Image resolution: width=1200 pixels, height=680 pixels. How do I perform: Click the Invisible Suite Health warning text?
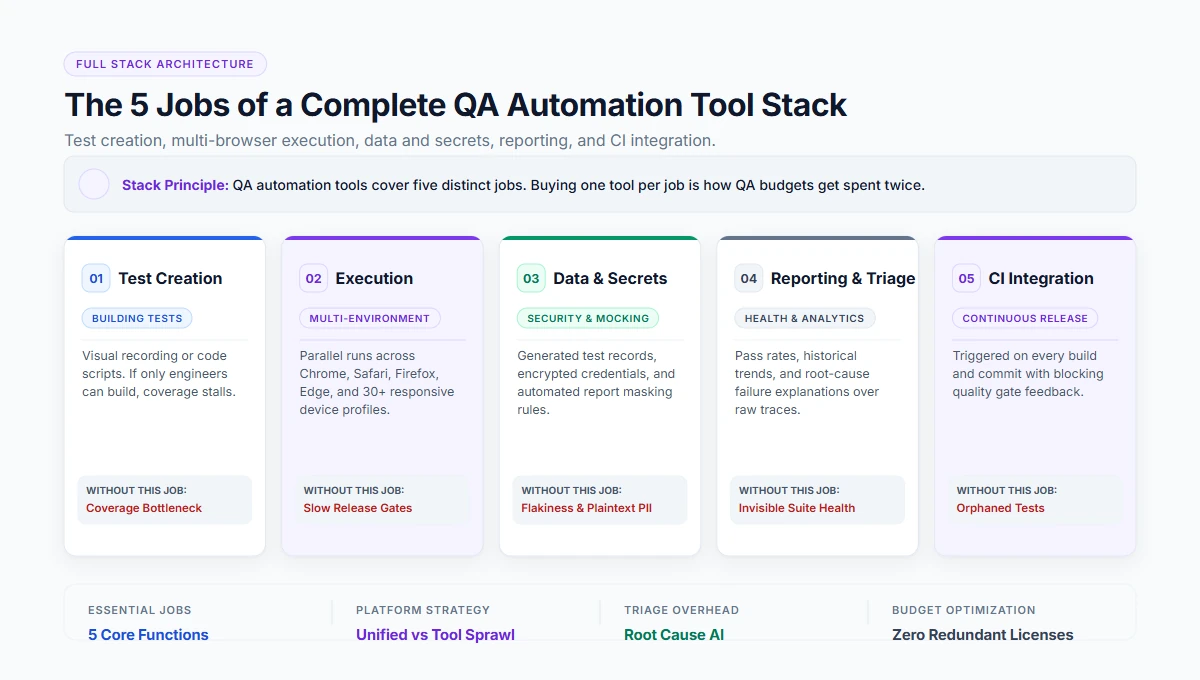tap(797, 508)
